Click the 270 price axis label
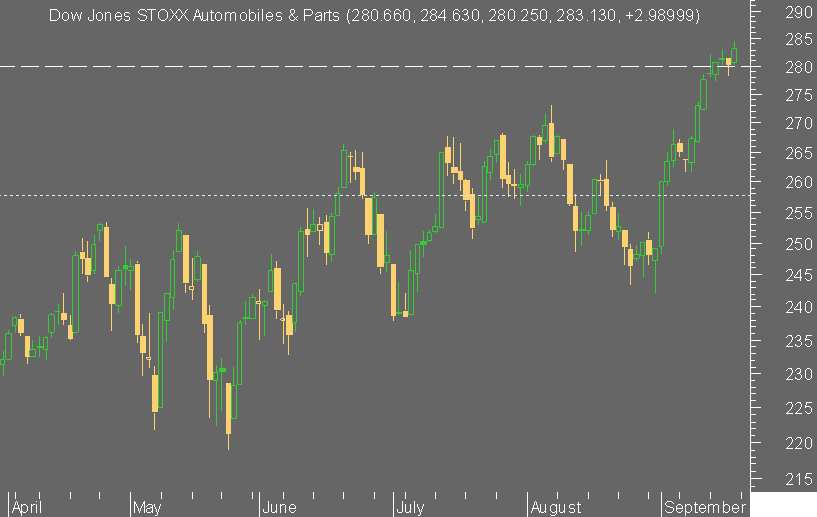 [799, 124]
